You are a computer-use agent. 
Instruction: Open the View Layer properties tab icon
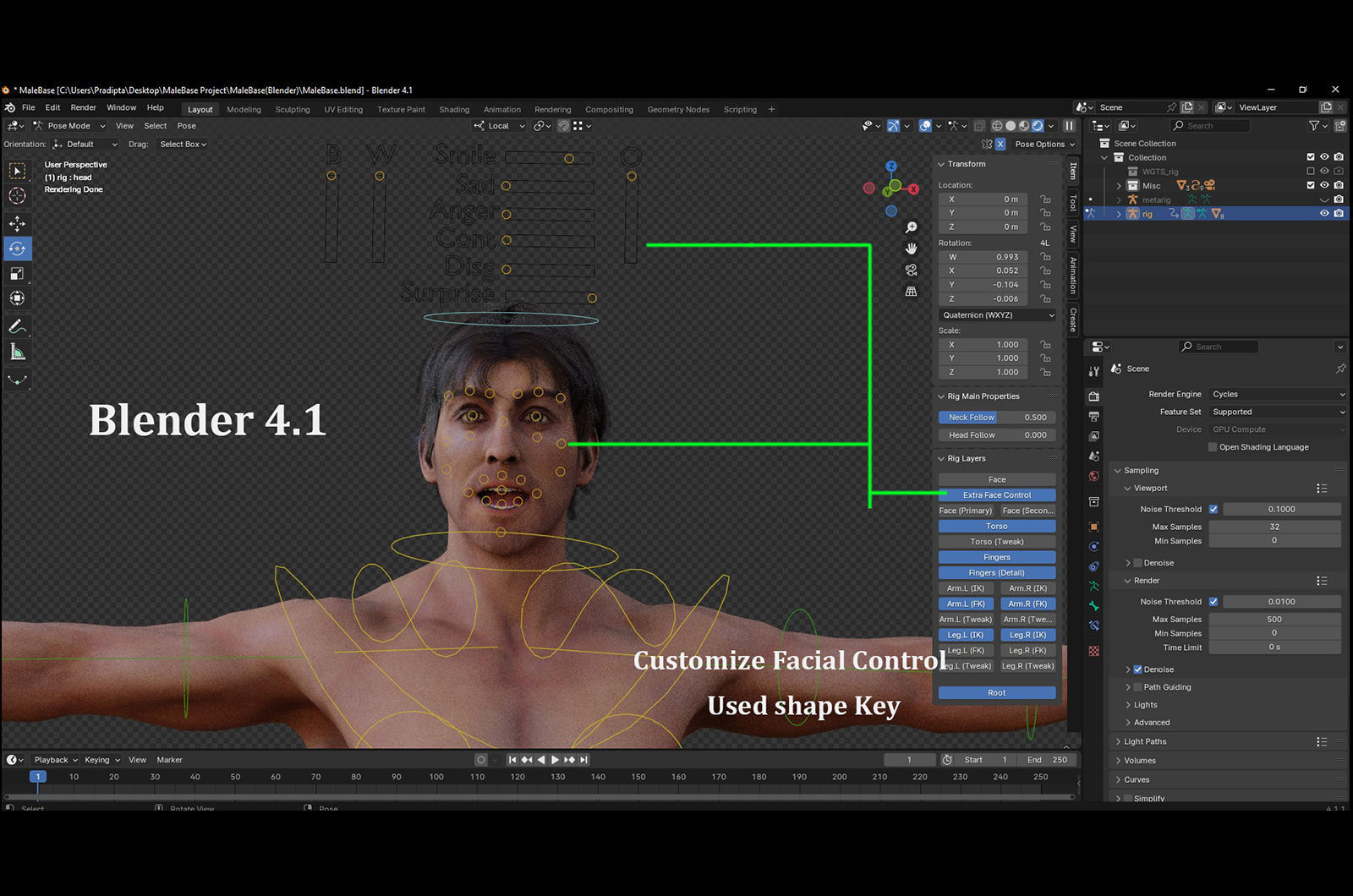tap(1094, 436)
